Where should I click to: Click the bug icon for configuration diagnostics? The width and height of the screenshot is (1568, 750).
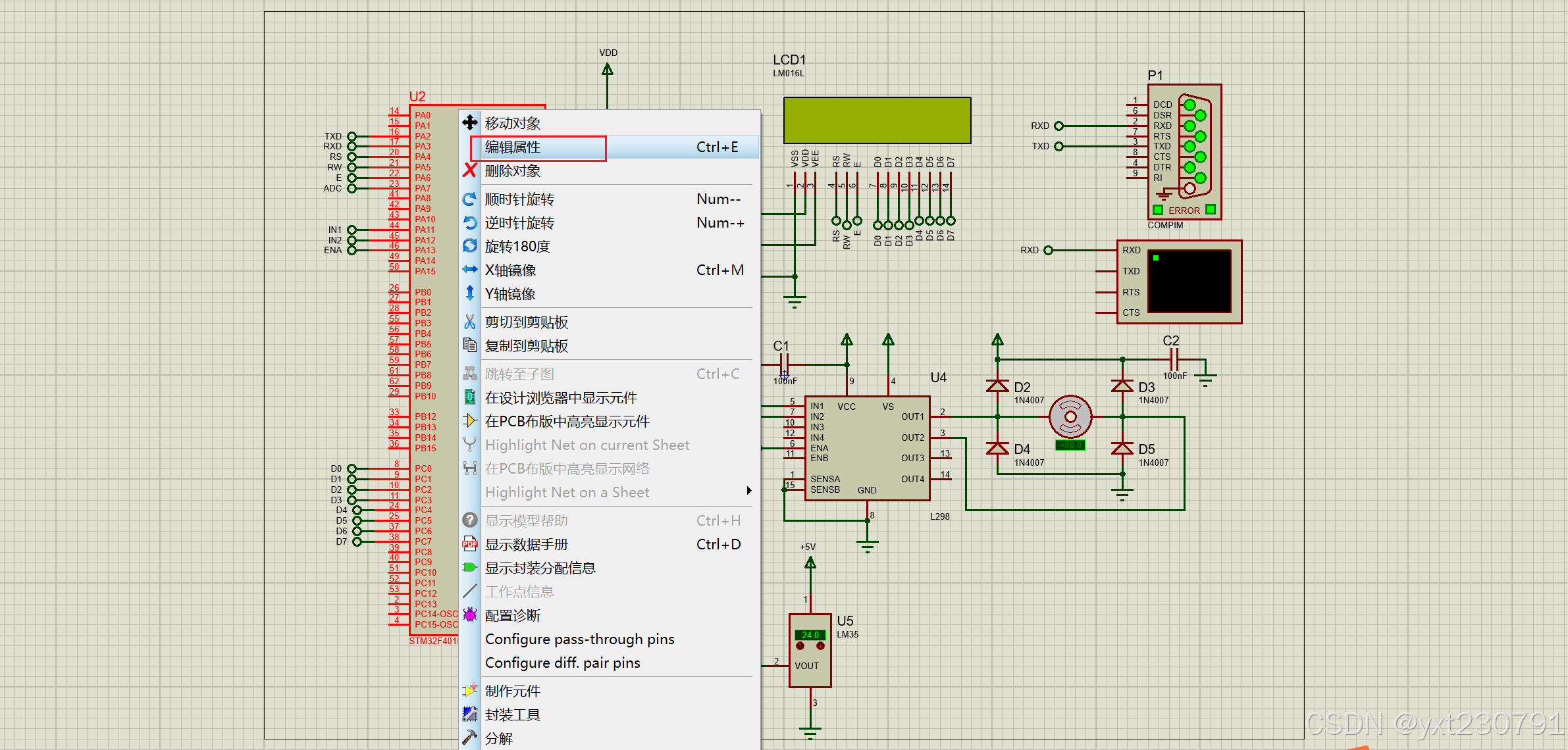(470, 615)
